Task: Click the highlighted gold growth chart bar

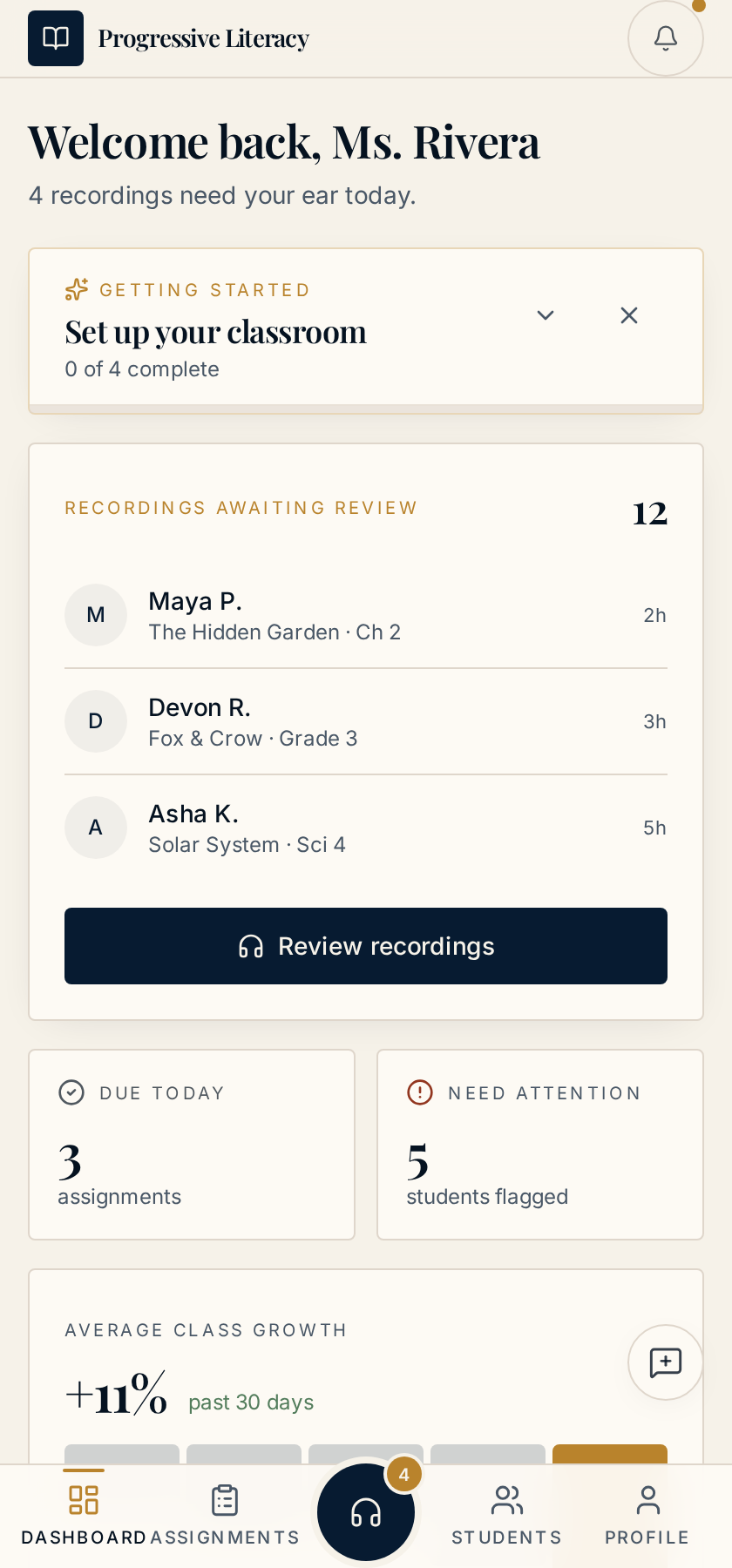Action: (x=610, y=1454)
